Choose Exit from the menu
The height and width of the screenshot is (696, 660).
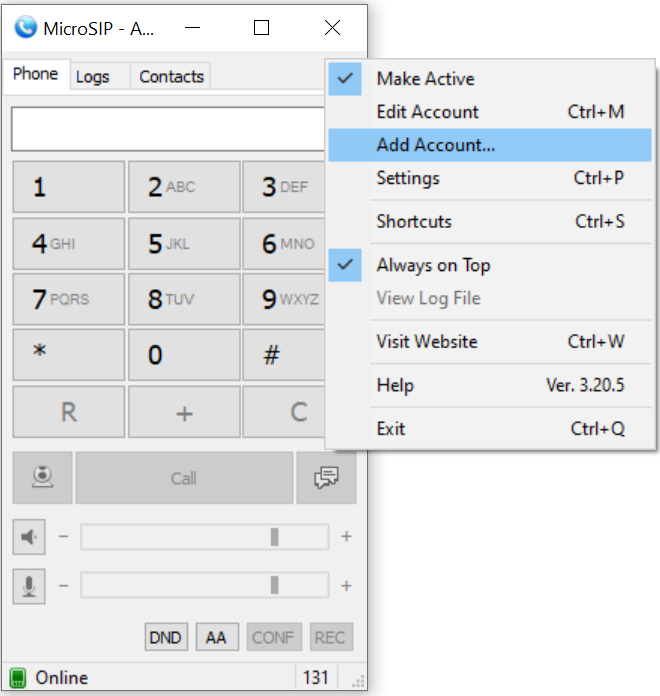391,428
